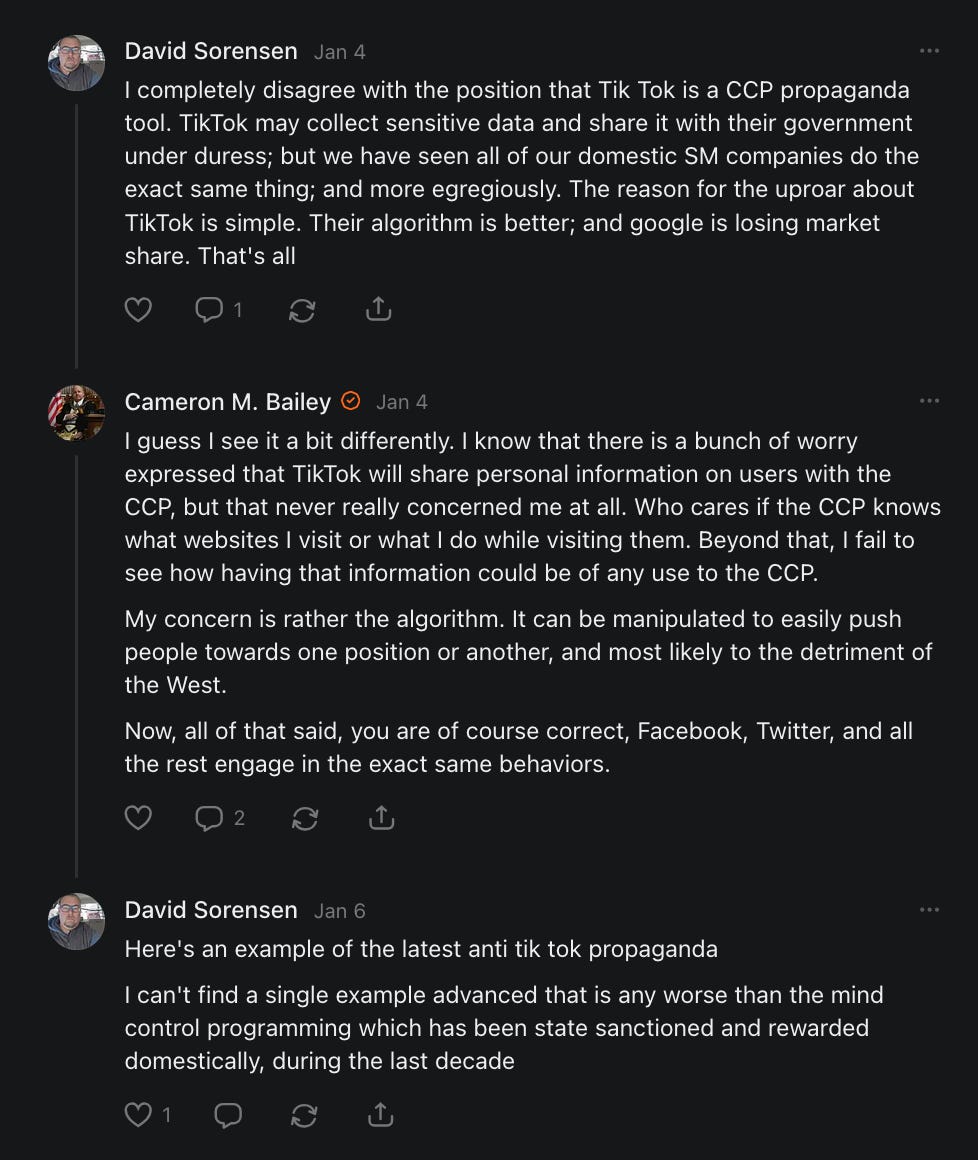Share David Sorensen's first Jan 4 comment

tap(378, 310)
